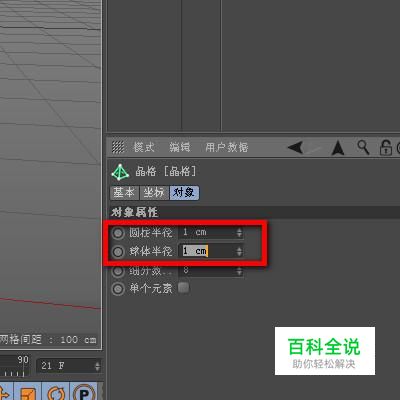Open the magnifier search in attribute manager
Image resolution: width=400 pixels, height=400 pixels.
[363, 147]
